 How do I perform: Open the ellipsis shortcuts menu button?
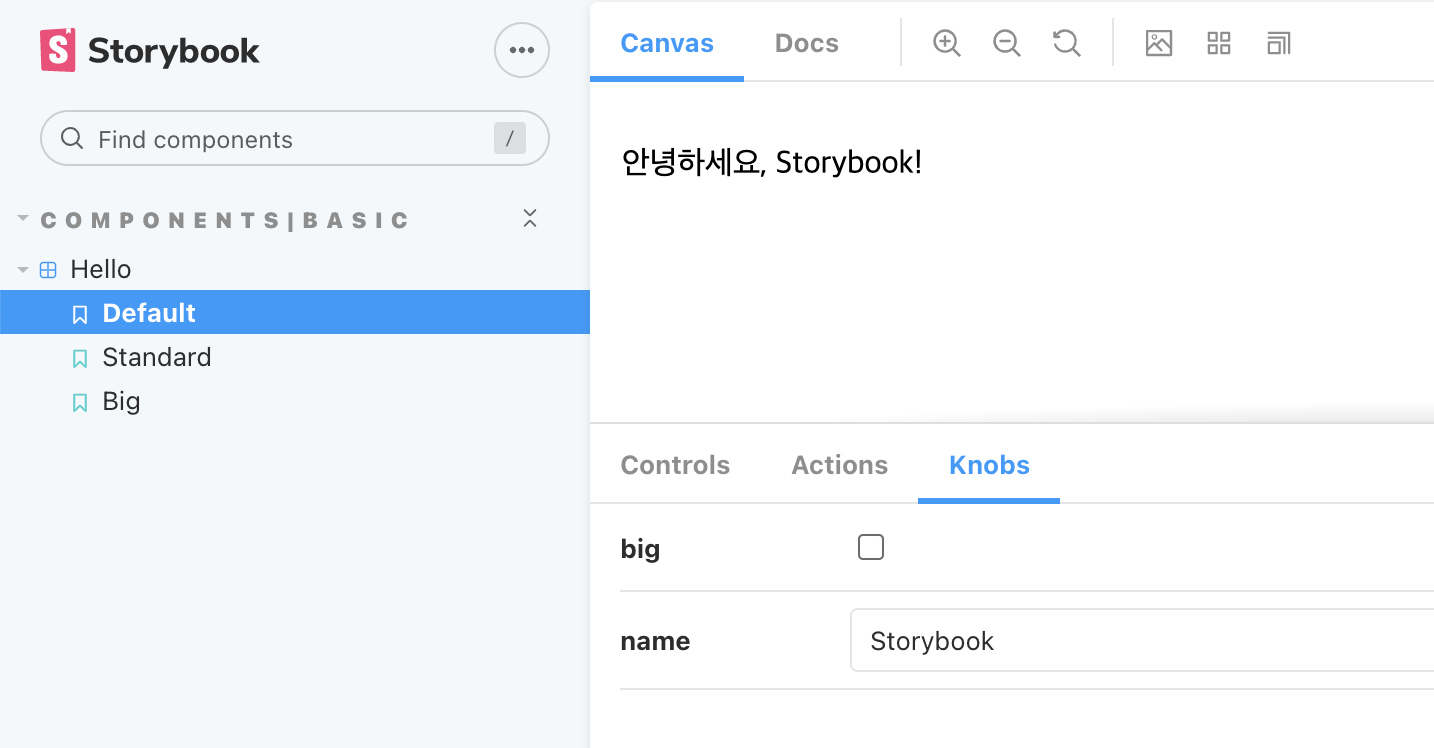click(x=522, y=50)
